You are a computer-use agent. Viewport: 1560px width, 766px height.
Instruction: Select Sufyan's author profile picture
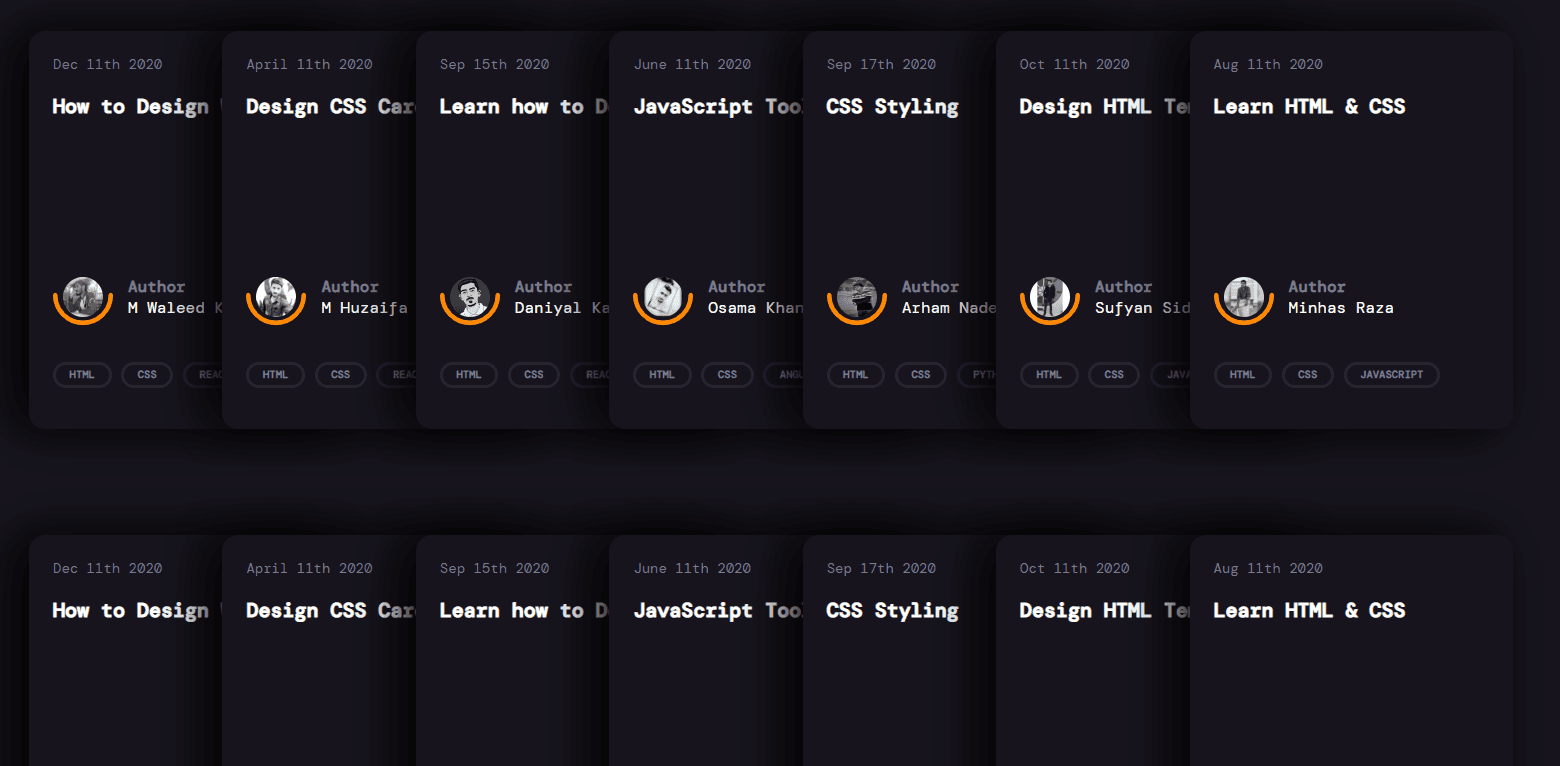click(1050, 298)
